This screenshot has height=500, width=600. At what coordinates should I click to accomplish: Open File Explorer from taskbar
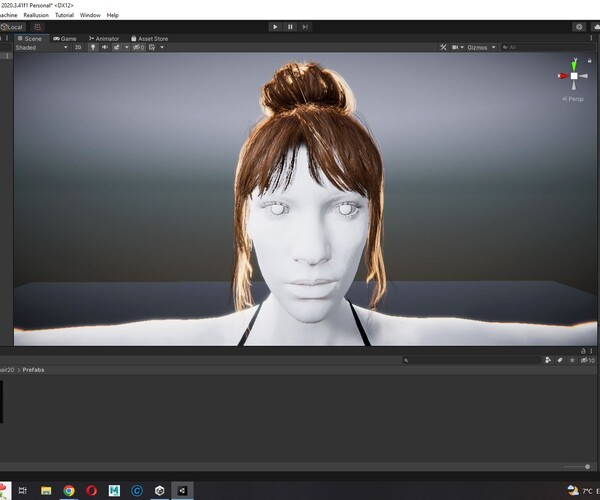tap(46, 490)
